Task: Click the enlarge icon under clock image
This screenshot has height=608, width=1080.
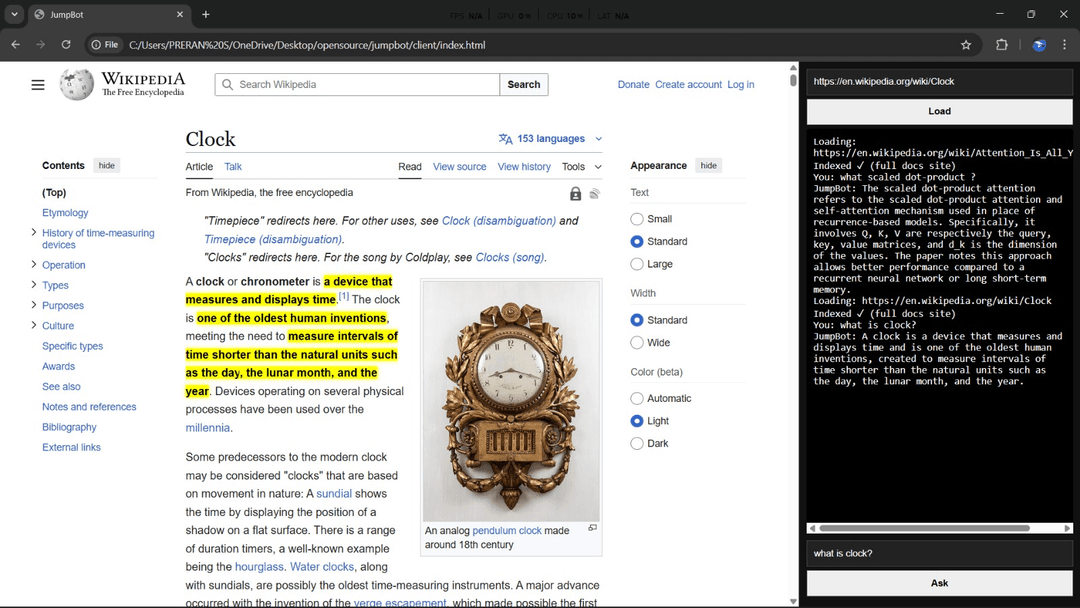Action: (x=592, y=528)
